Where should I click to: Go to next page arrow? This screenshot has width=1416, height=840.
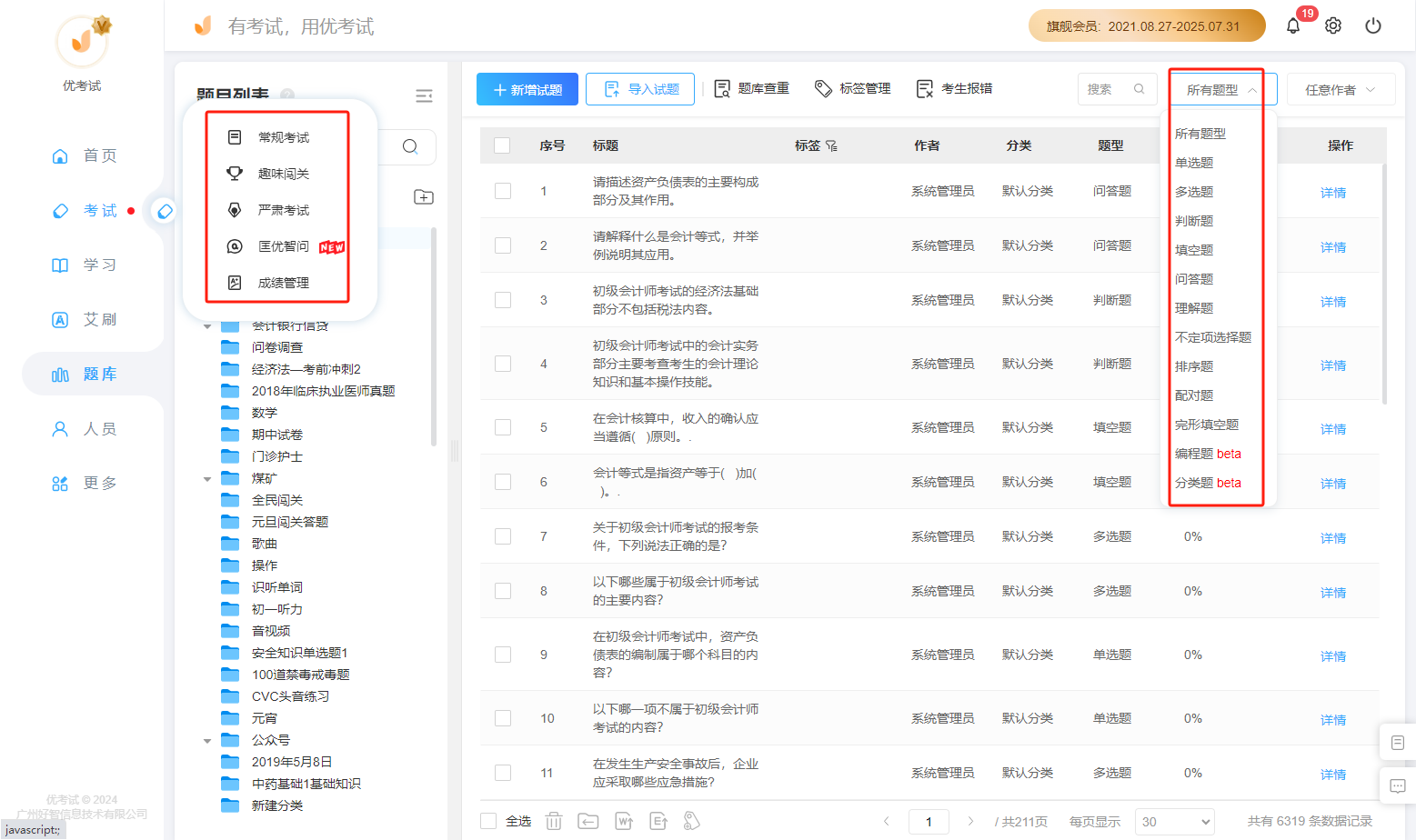[970, 821]
